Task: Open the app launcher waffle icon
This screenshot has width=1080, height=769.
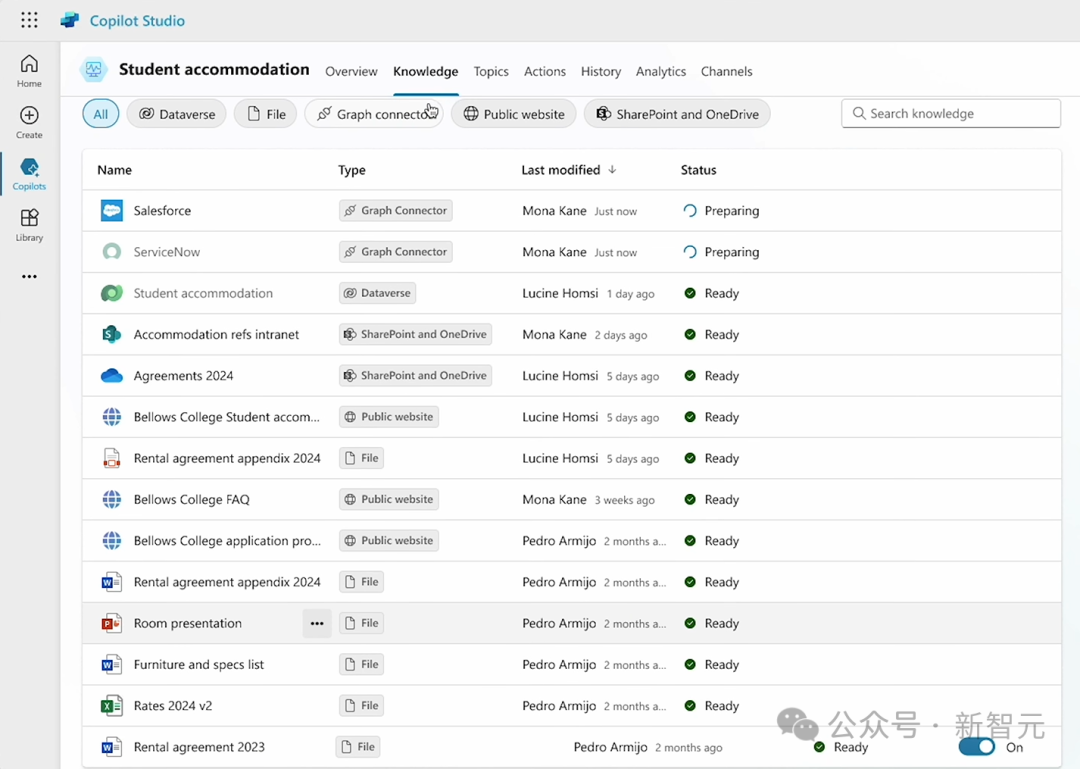Action: click(x=29, y=20)
